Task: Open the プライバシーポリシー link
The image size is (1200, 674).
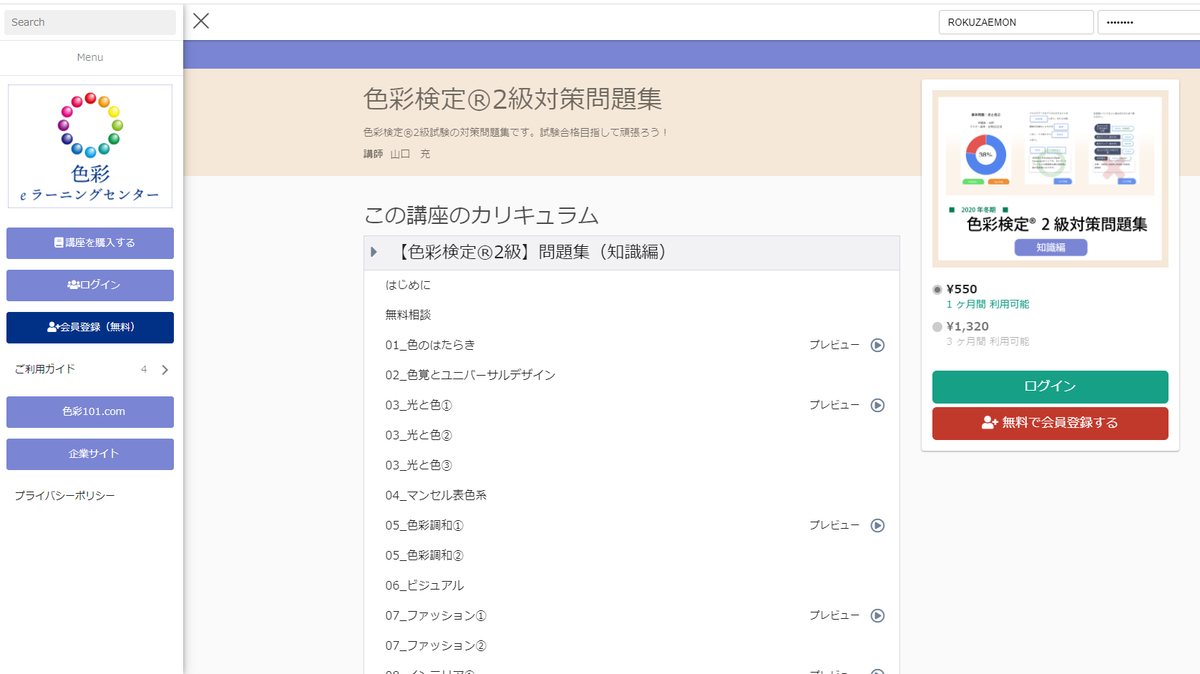Action: pyautogui.click(x=65, y=496)
